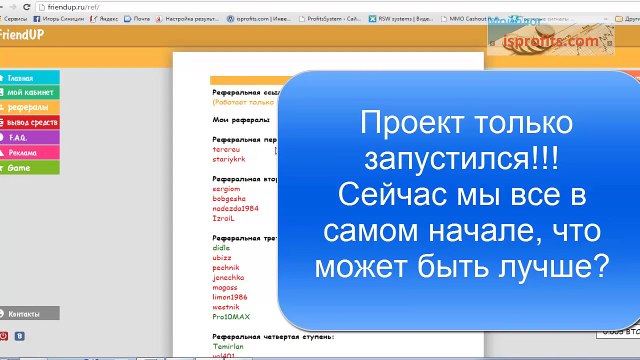
Task: Click referral Pro10MAX
Action: pos(231,317)
